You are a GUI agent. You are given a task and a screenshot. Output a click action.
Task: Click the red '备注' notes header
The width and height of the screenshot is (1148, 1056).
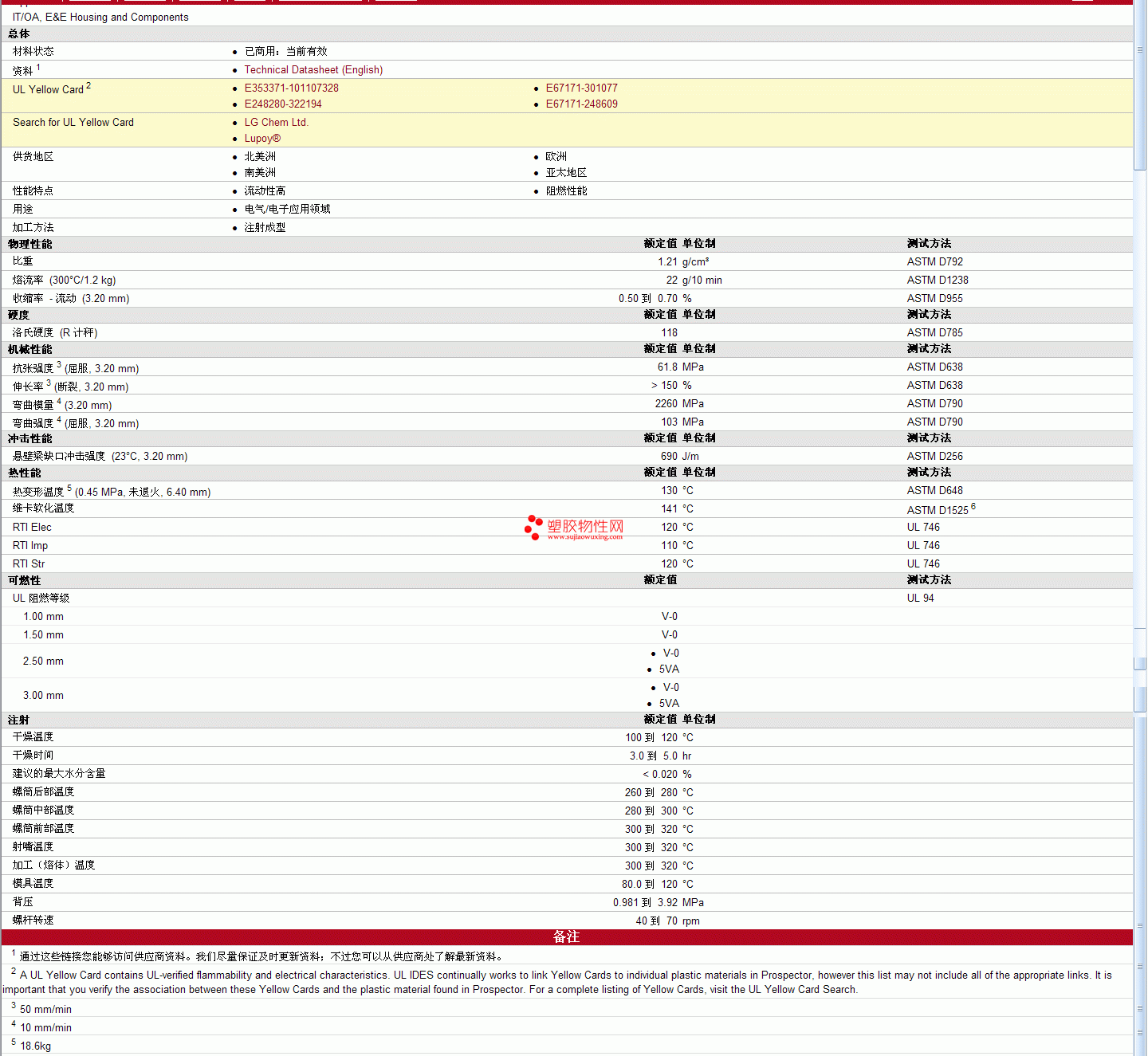pos(567,937)
